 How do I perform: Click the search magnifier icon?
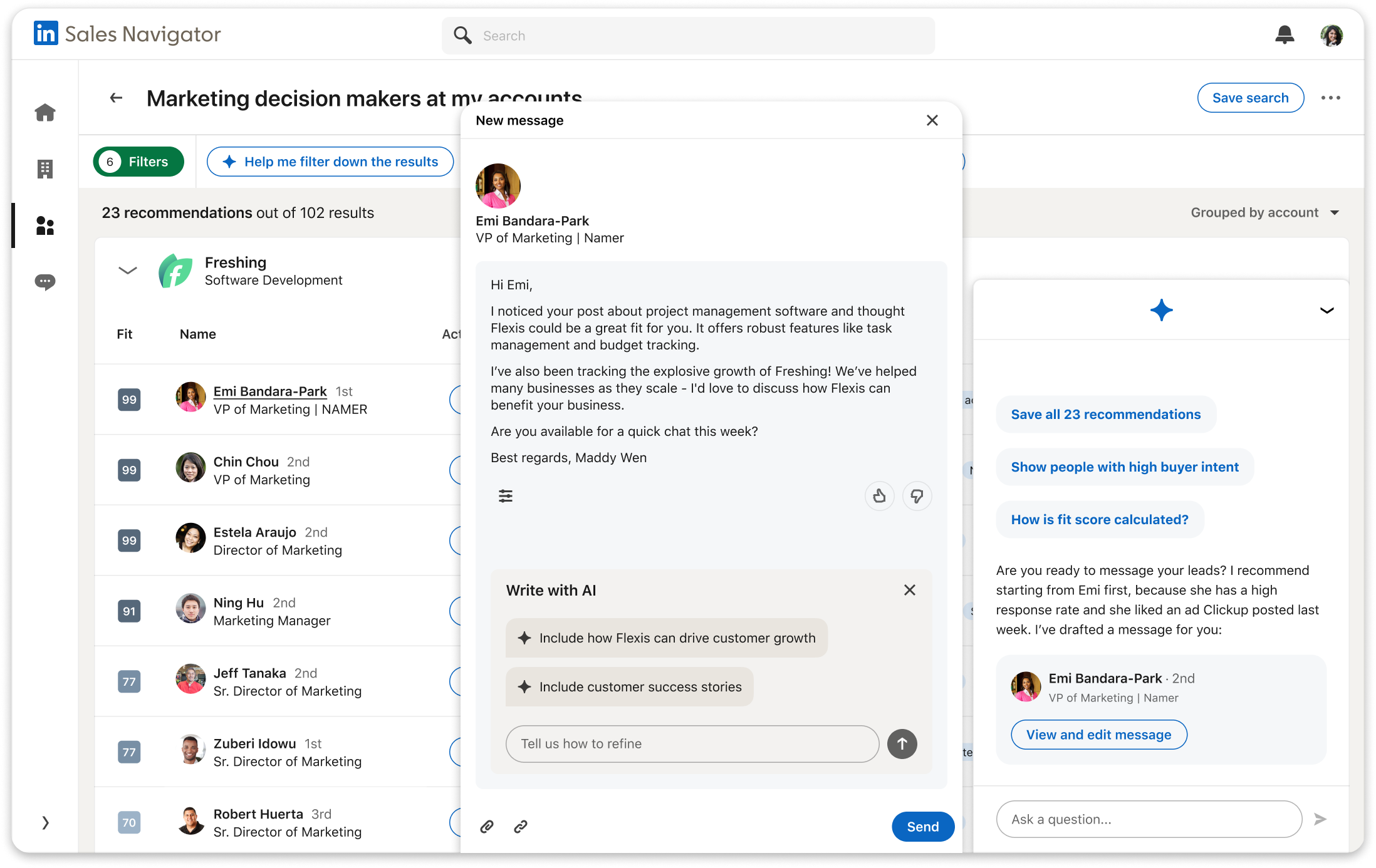coord(462,35)
